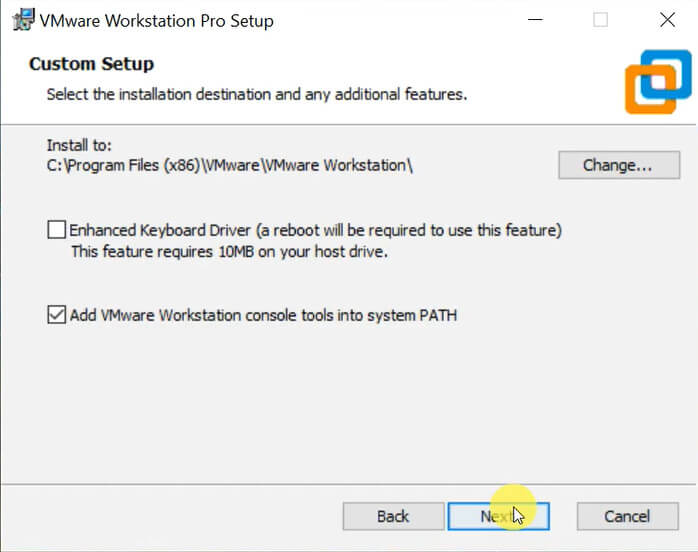
Task: Enable the Enhanced Keyboard Driver checkbox
Action: click(x=57, y=231)
